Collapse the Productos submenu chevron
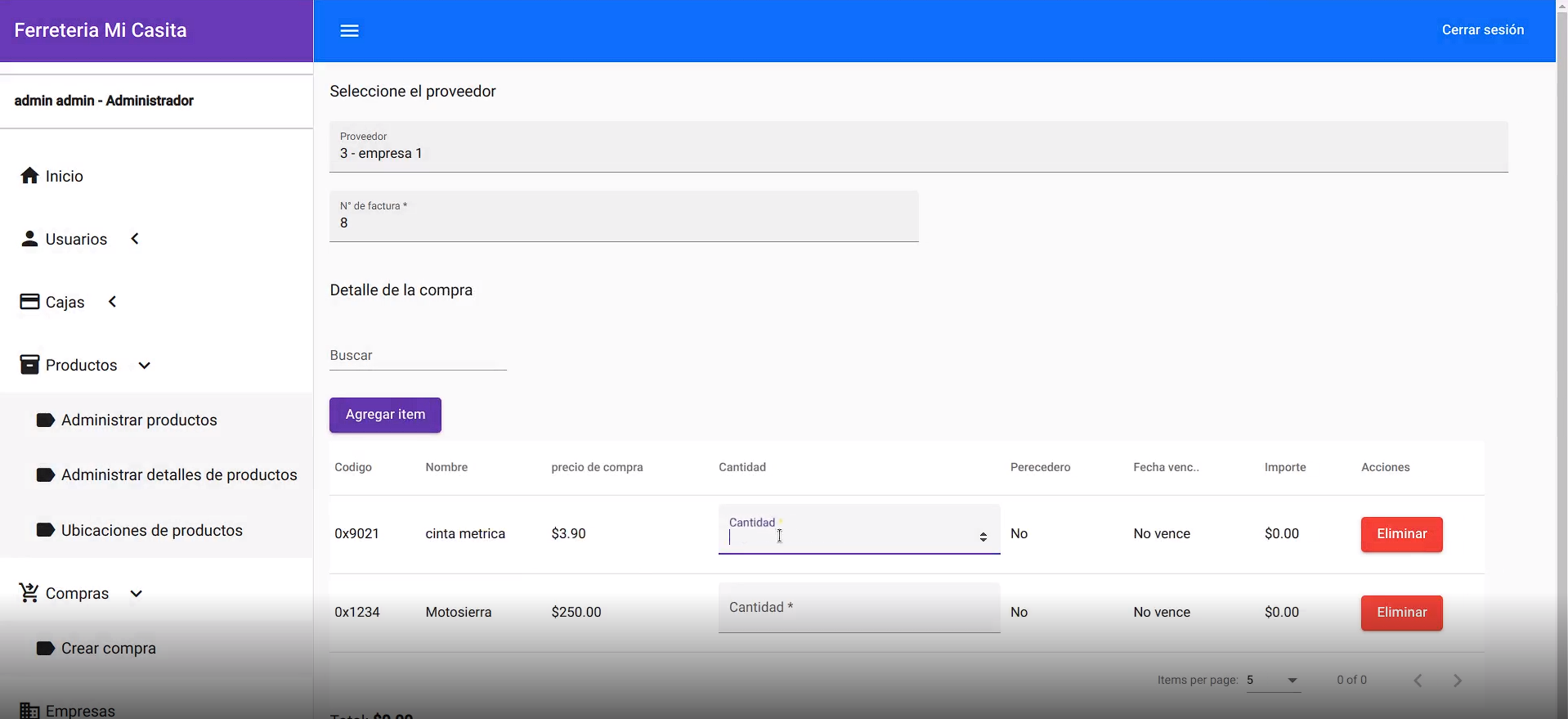Image resolution: width=1568 pixels, height=719 pixels. pyautogui.click(x=145, y=366)
